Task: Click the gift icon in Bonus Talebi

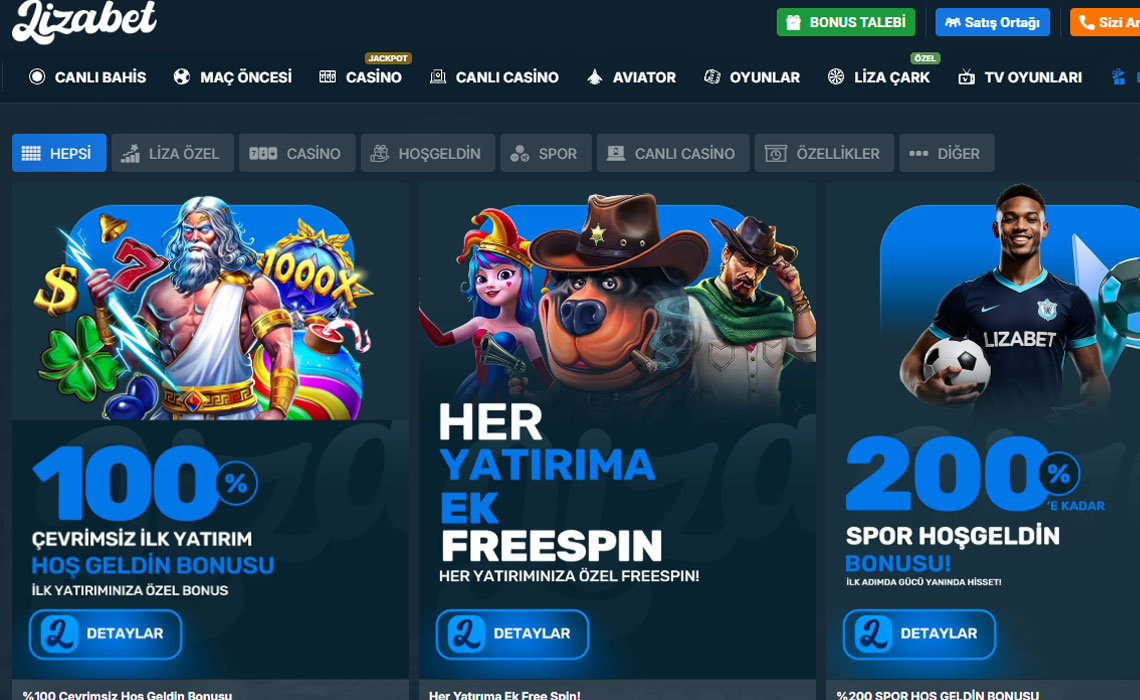Action: pos(794,23)
